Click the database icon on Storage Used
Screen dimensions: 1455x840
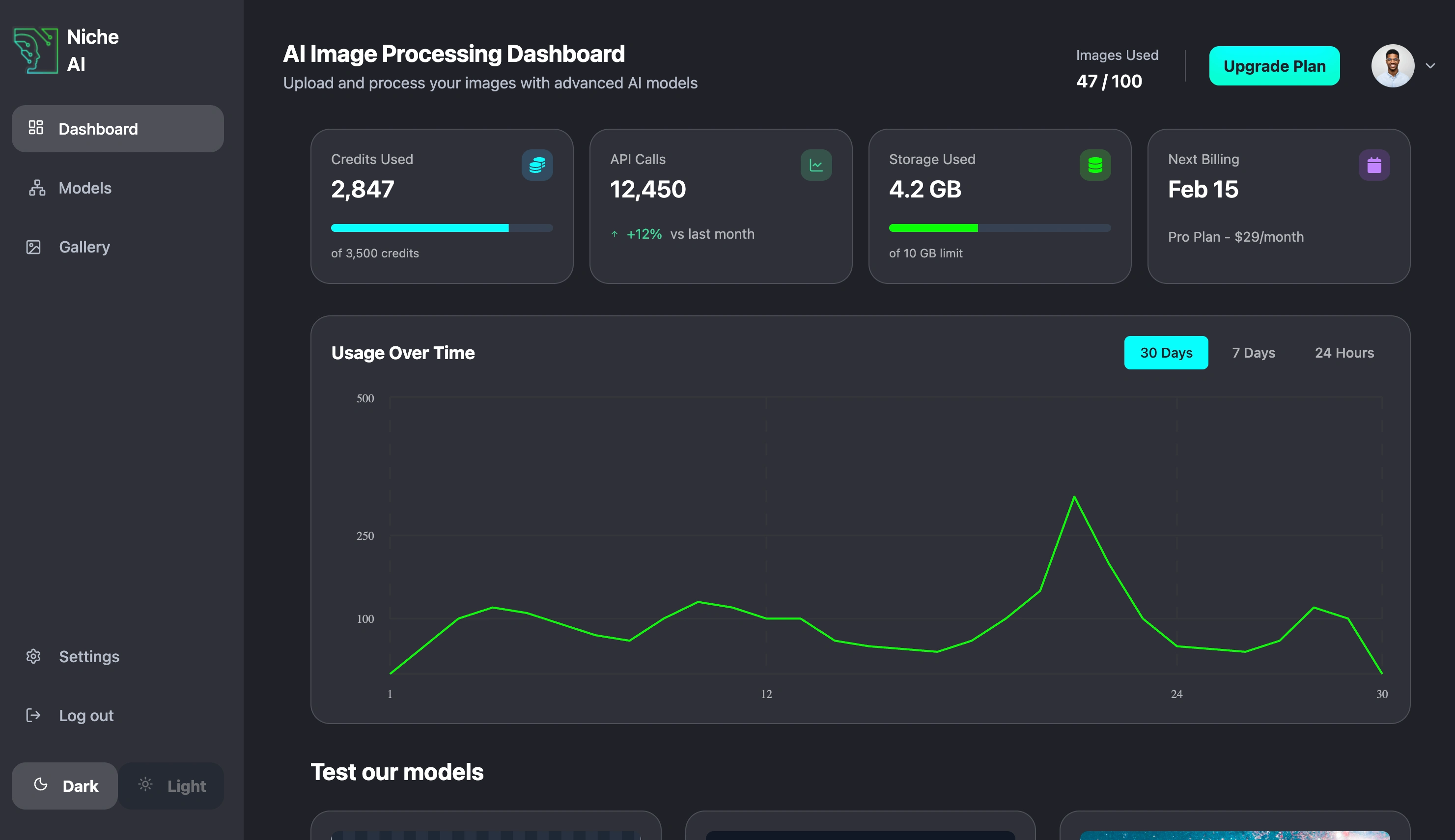pos(1095,165)
